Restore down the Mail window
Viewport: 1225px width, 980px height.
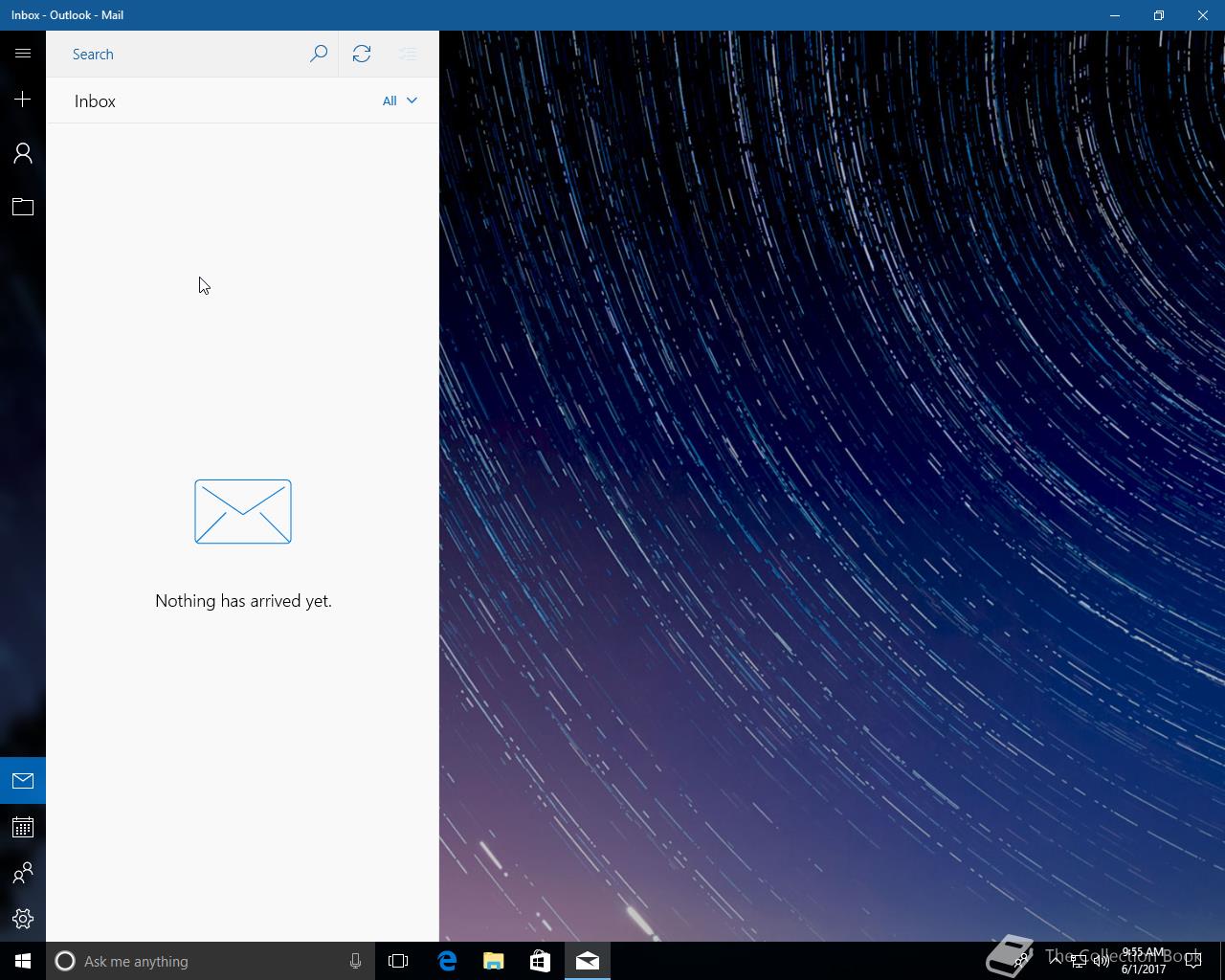point(1159,15)
